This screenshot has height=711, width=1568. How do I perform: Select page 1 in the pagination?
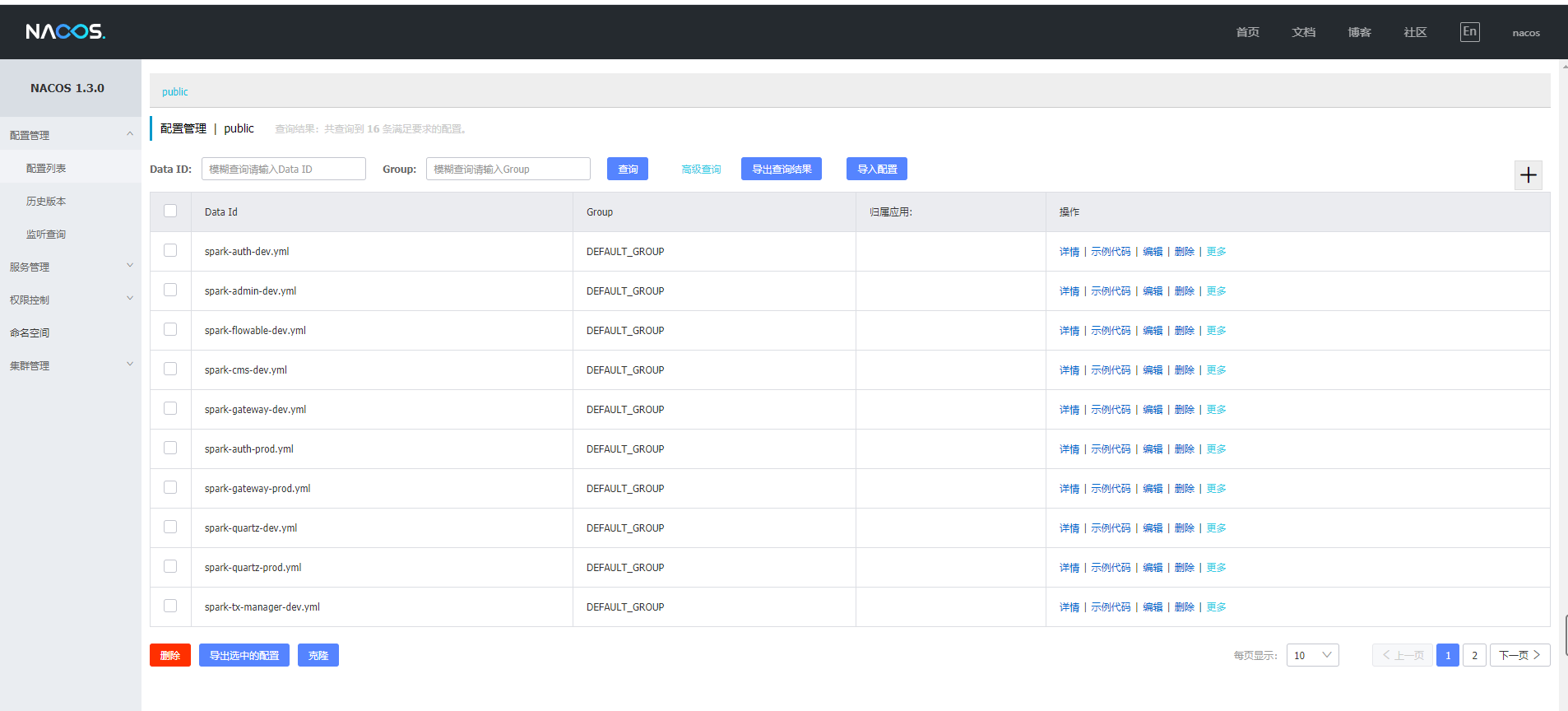[1448, 655]
